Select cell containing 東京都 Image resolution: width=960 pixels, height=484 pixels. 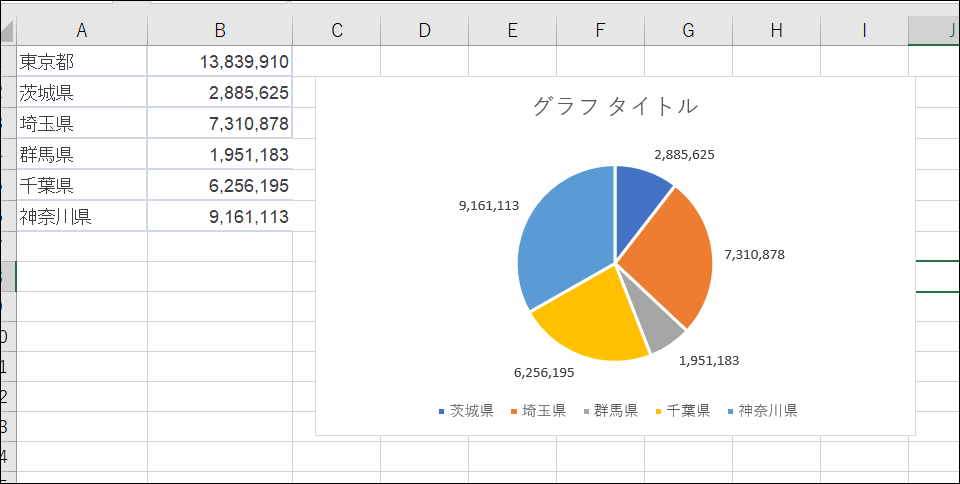81,61
